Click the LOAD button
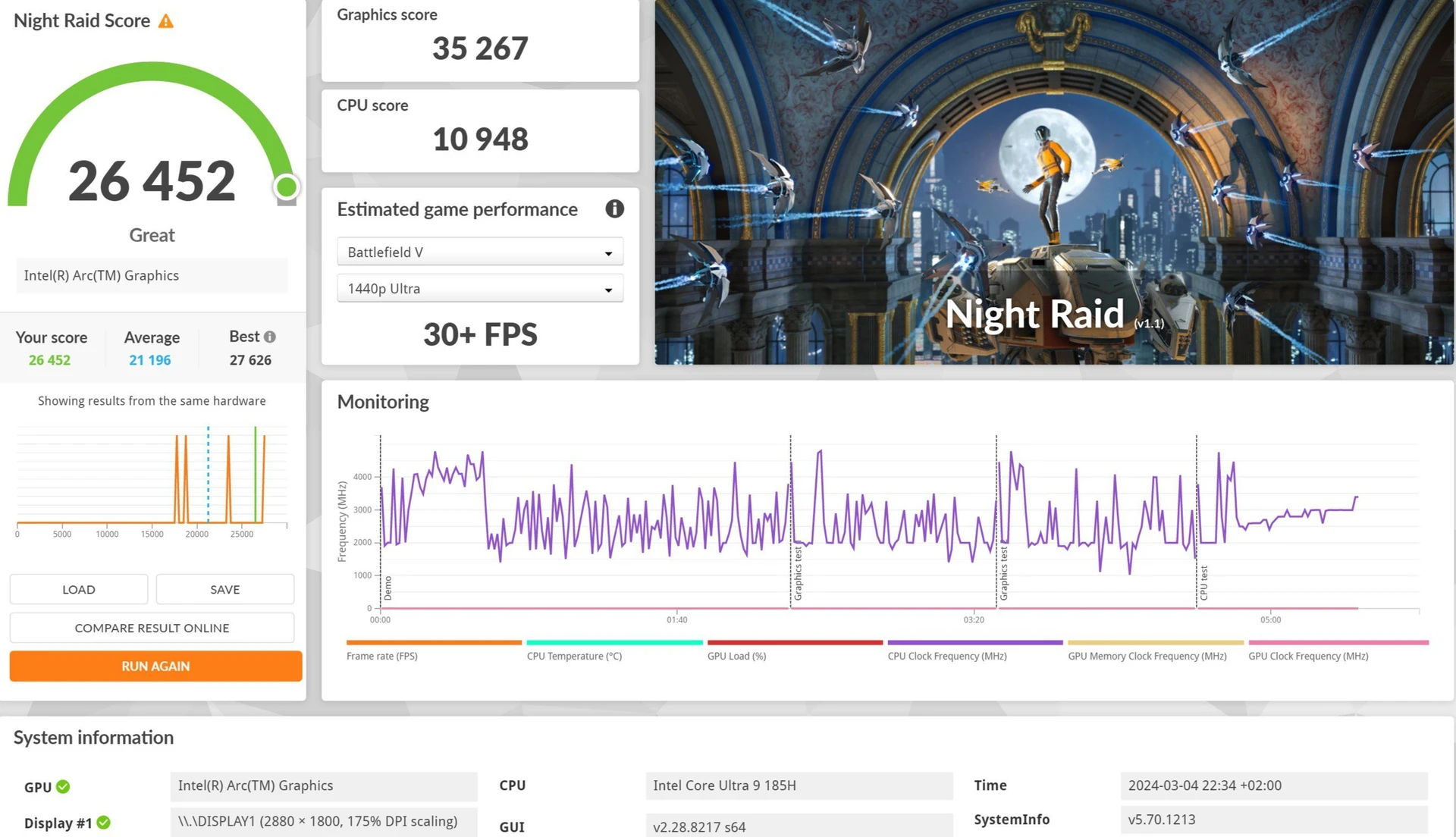1456x837 pixels. [x=79, y=589]
